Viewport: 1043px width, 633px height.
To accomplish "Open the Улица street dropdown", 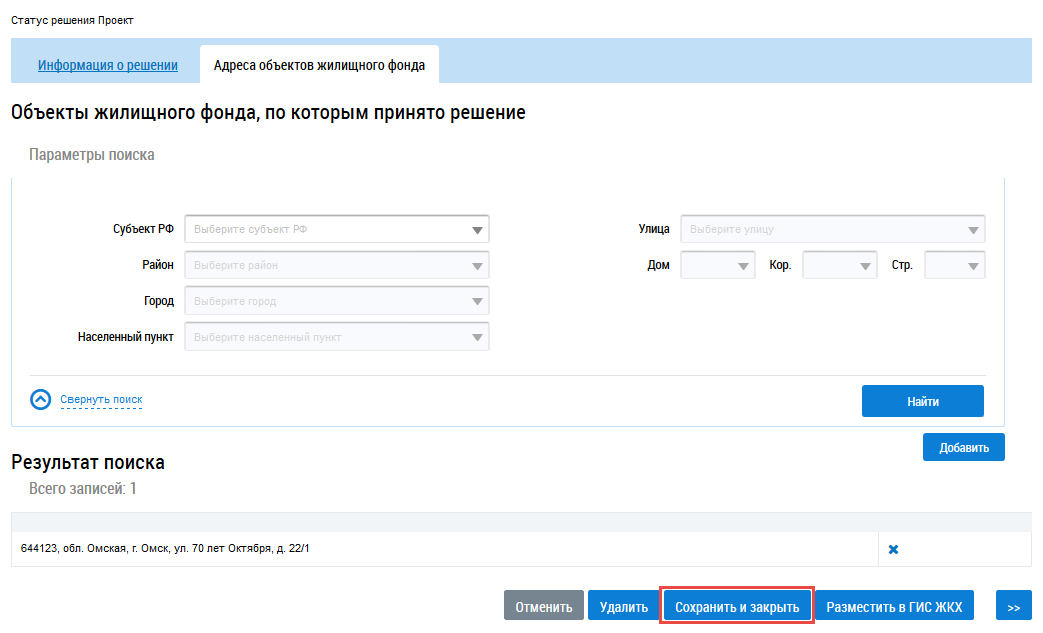I will [832, 229].
